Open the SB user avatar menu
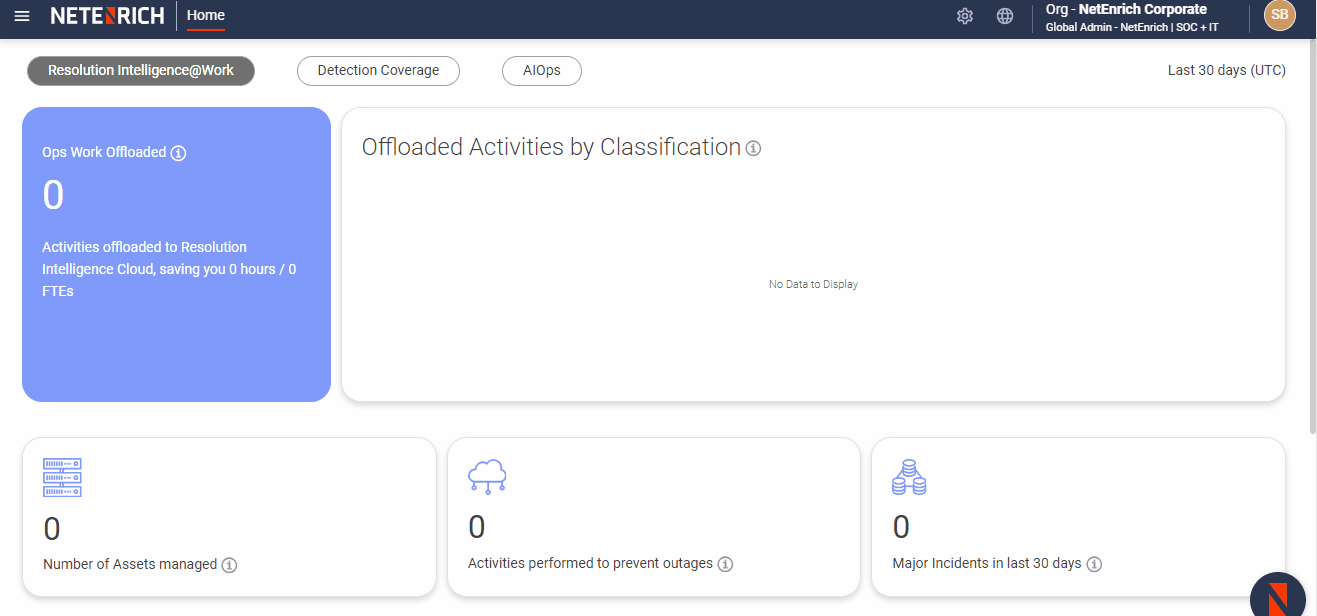The width and height of the screenshot is (1317, 616). (1279, 15)
